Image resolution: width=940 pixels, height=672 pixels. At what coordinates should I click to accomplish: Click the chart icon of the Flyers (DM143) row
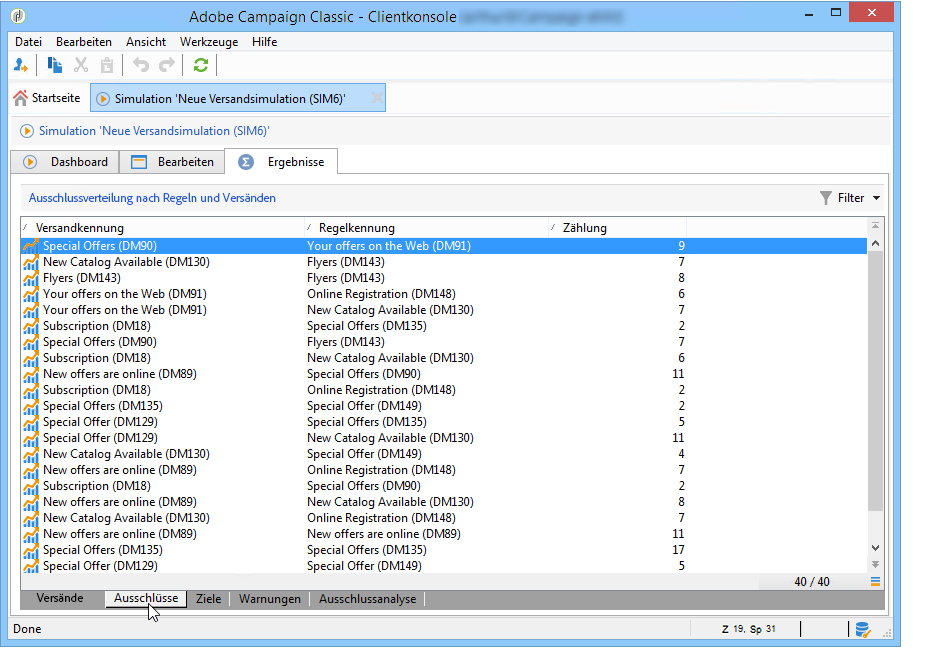pos(31,278)
